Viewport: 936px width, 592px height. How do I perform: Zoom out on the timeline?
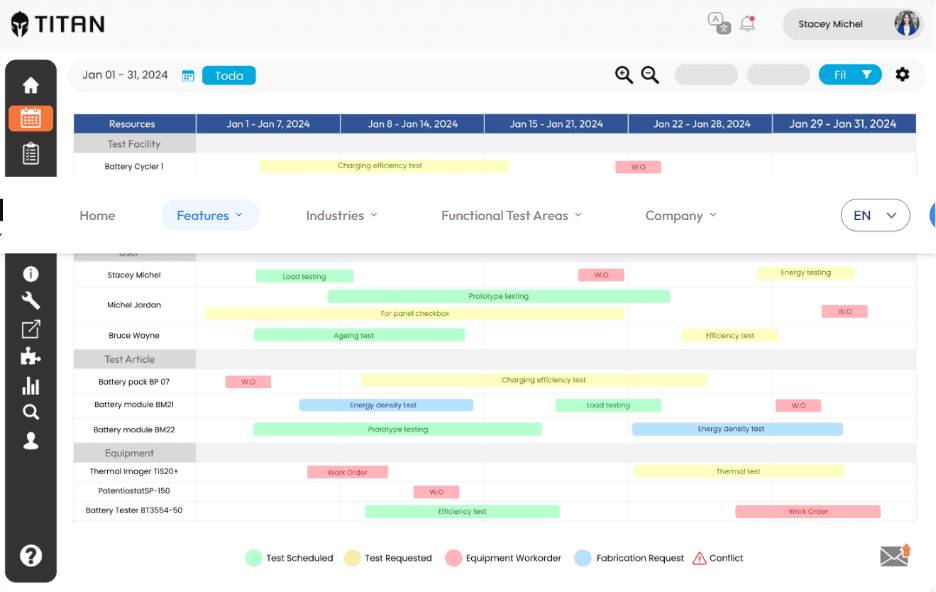(650, 75)
